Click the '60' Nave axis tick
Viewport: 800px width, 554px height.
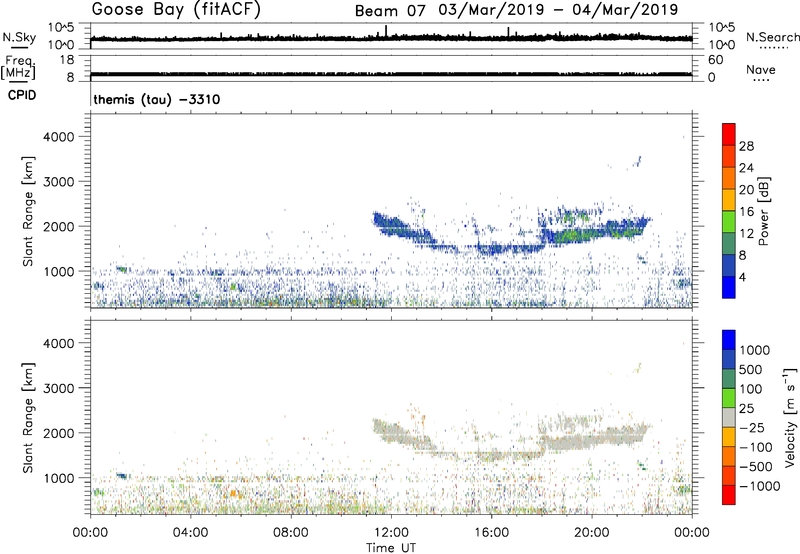(x=716, y=60)
